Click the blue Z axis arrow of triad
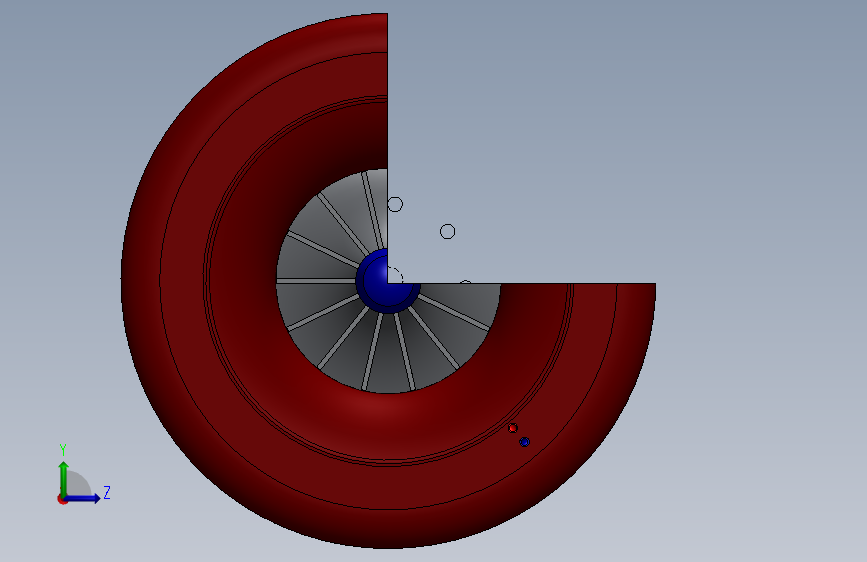 coord(83,498)
